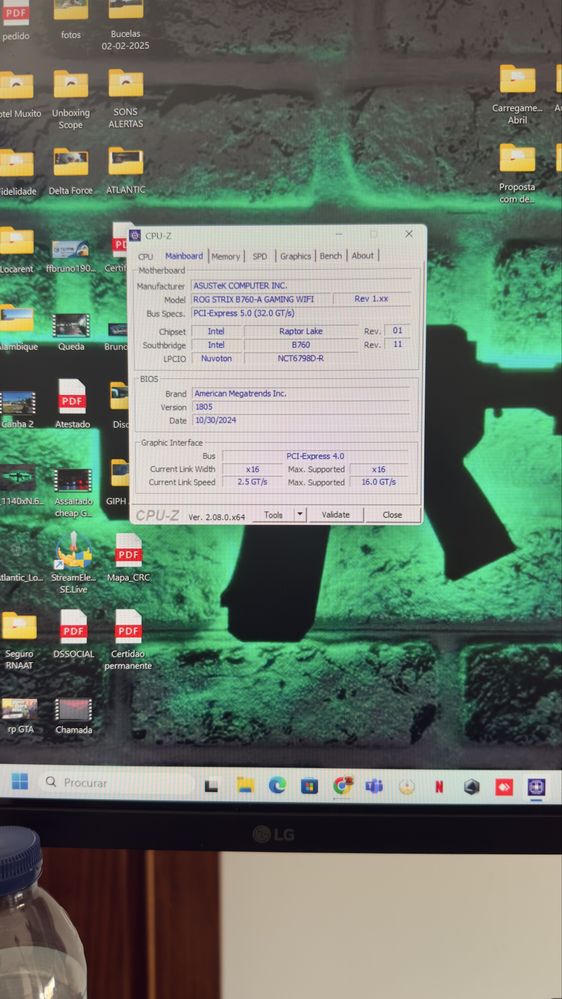Image resolution: width=562 pixels, height=999 pixels.
Task: Select the Mainboard tab
Action: coord(184,255)
